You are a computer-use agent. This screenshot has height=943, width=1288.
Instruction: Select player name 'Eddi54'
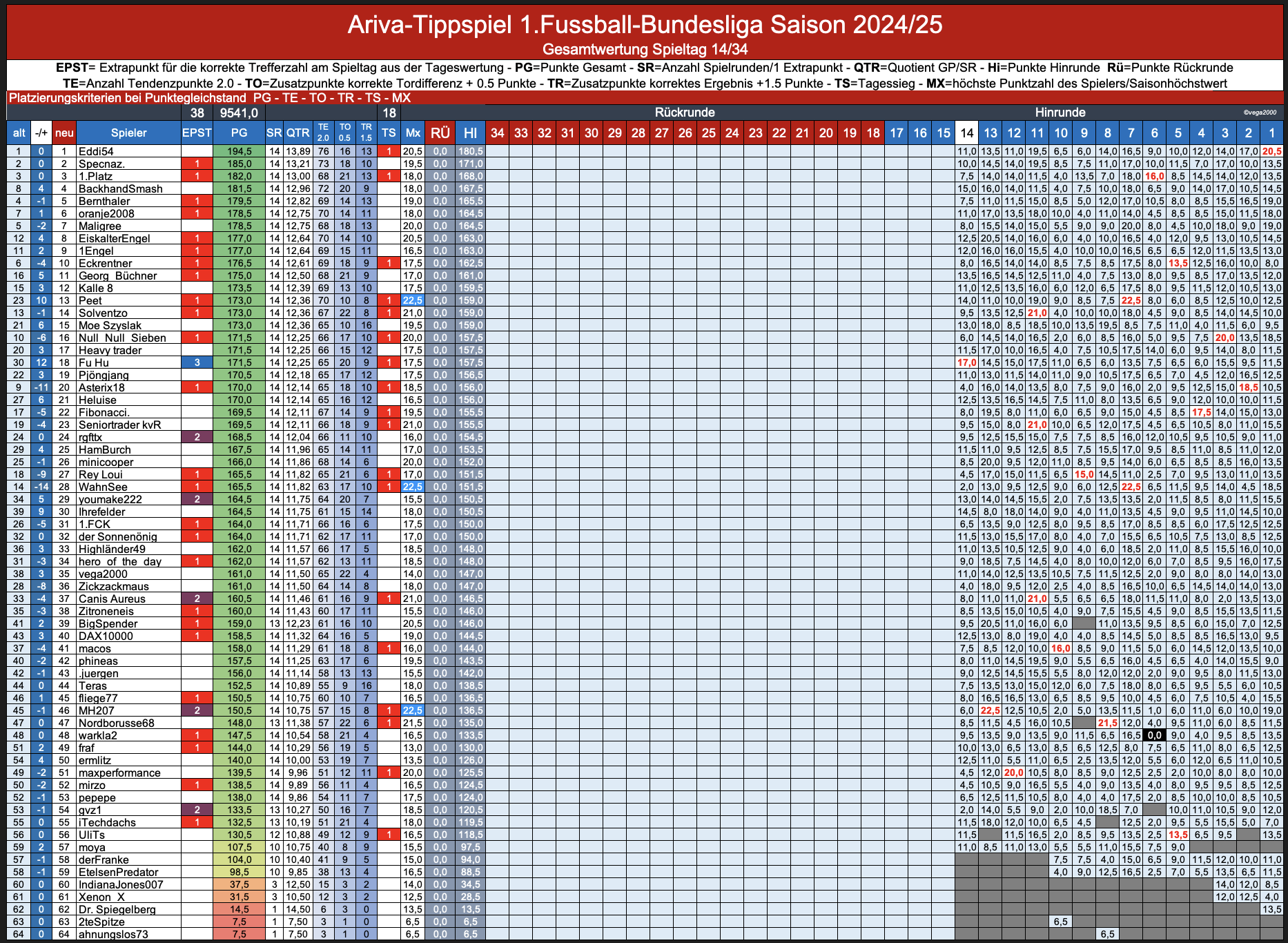pyautogui.click(x=96, y=151)
